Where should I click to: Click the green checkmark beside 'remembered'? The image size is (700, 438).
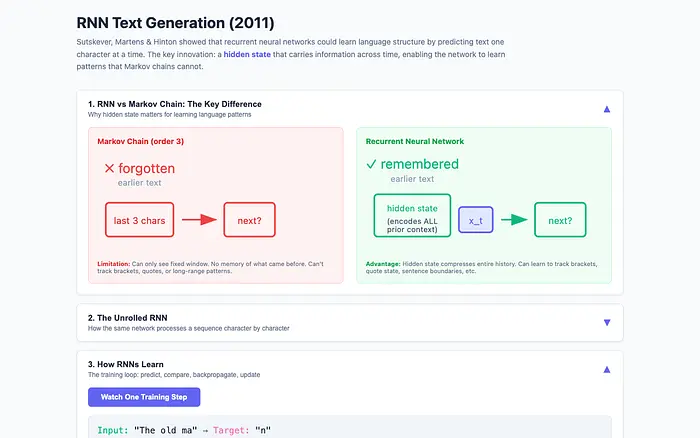371,164
